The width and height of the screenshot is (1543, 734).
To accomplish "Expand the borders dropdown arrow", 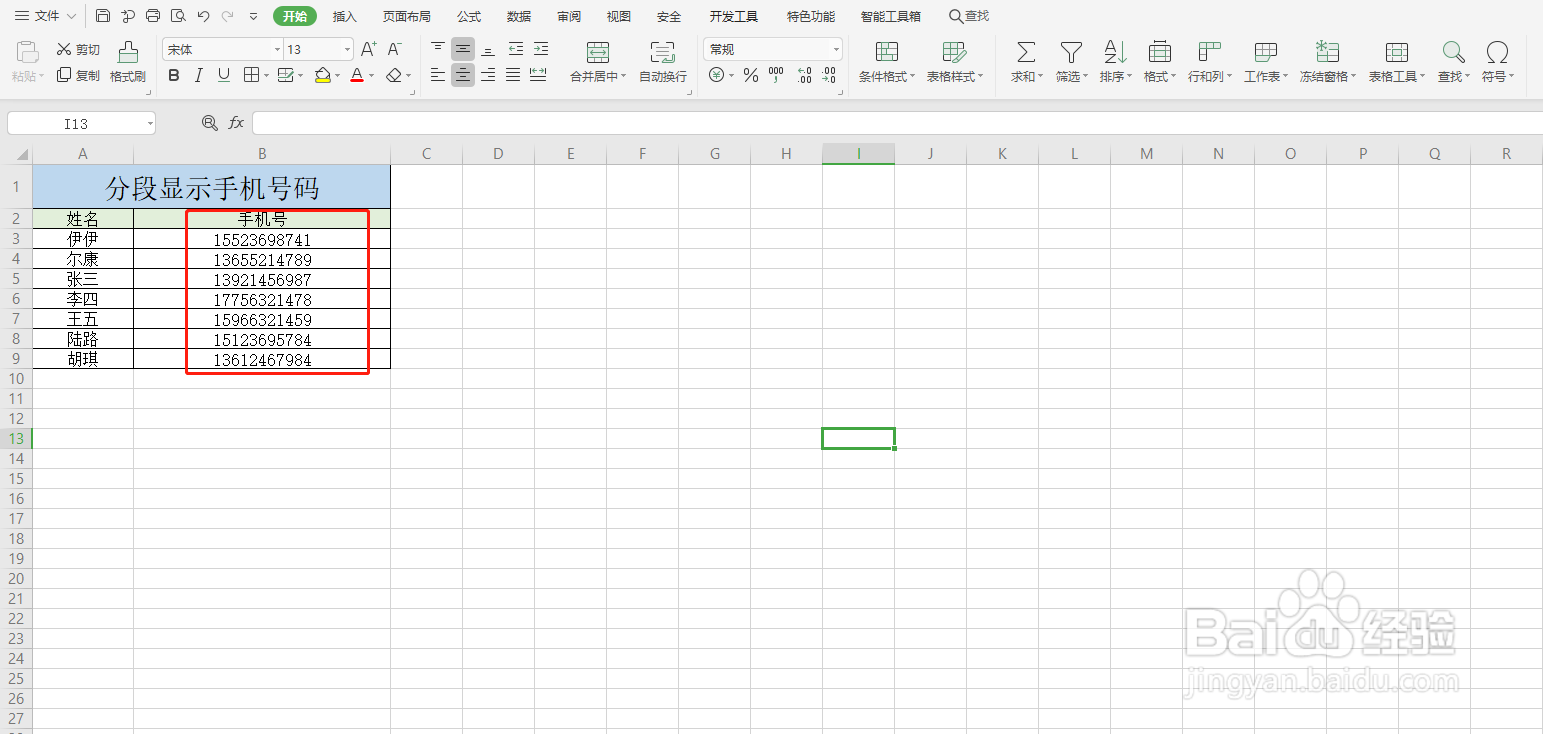I will coord(265,75).
